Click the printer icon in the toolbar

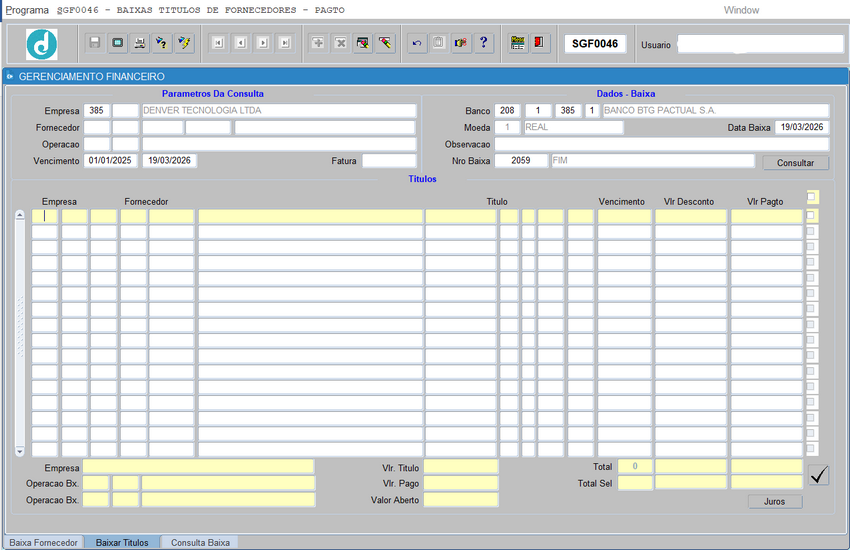139,43
